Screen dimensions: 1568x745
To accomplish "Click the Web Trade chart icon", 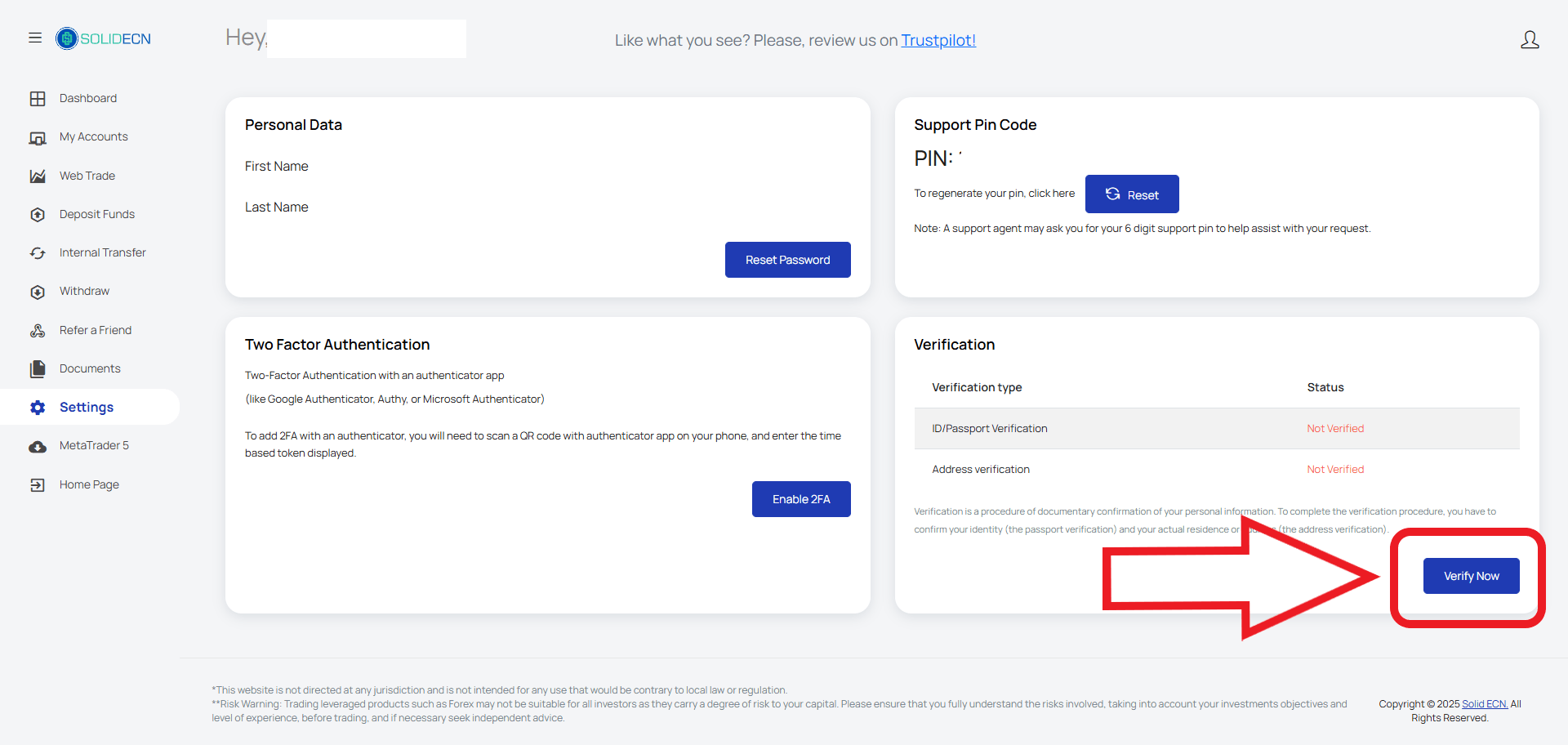I will [38, 176].
